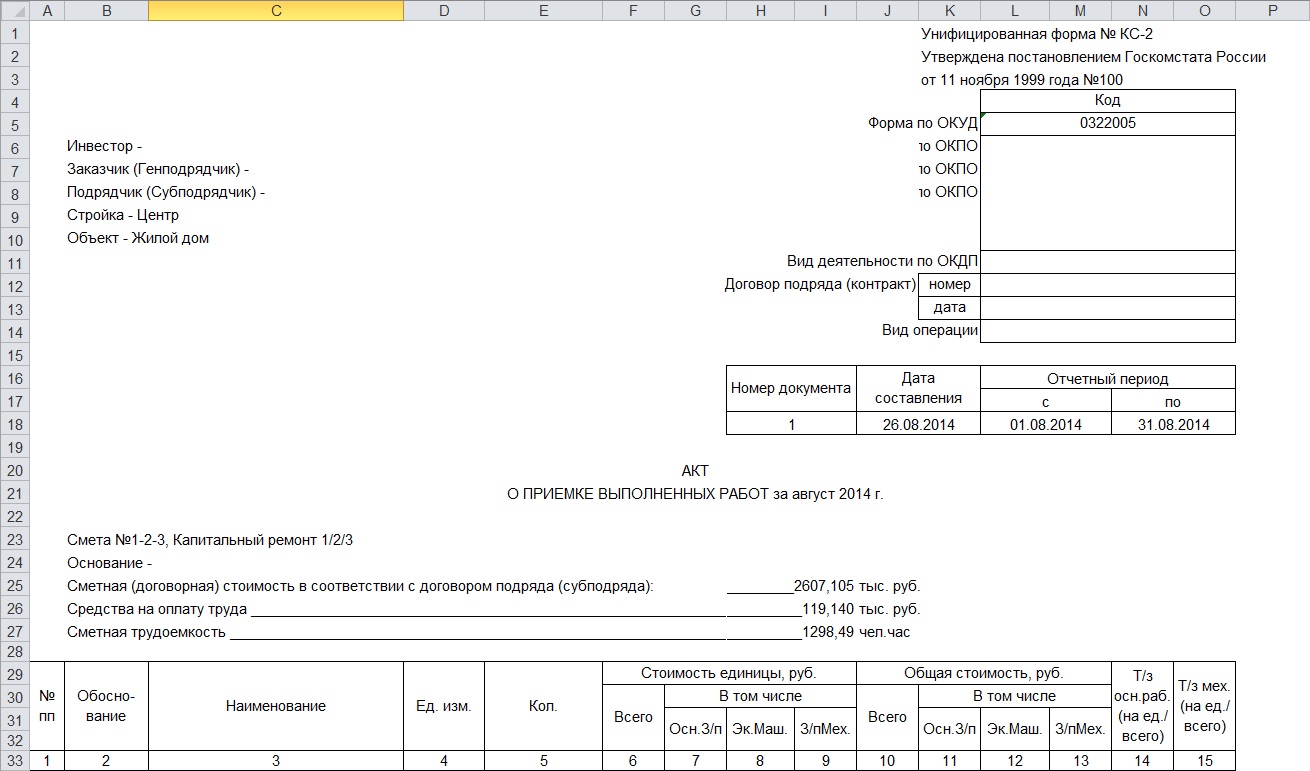The width and height of the screenshot is (1310, 771).
Task: Select the 'Отчетный период' header cell
Action: click(x=1108, y=378)
